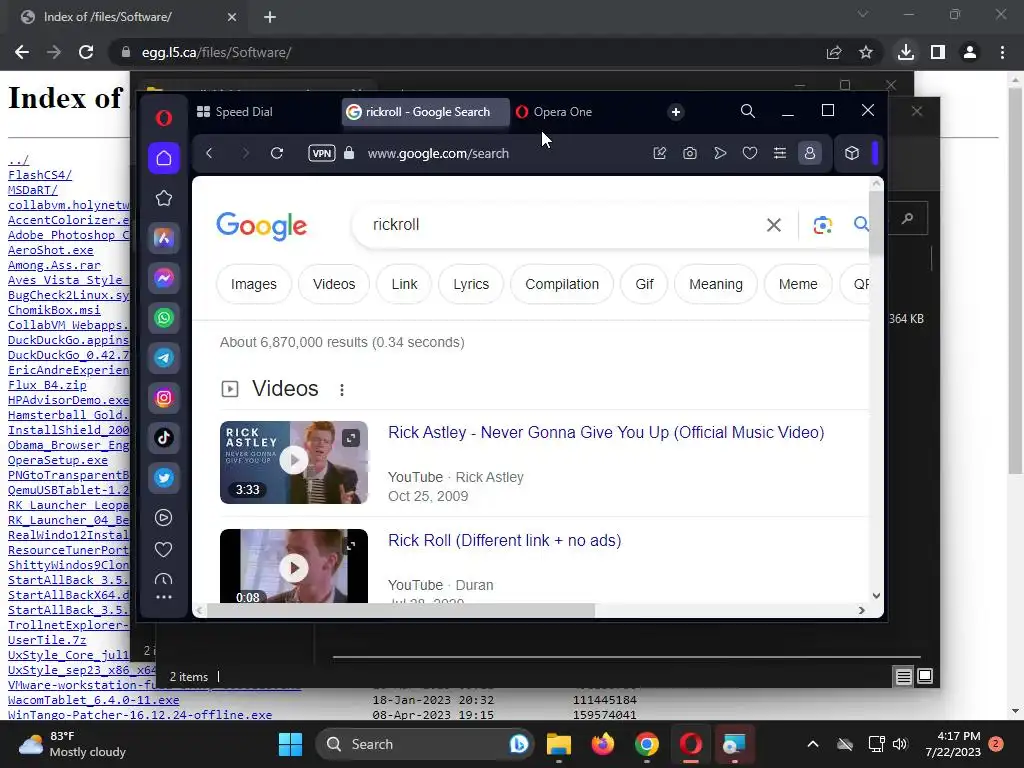Viewport: 1024px width, 768px height.
Task: Open Rick Roll (Different link + no ads)
Action: (x=504, y=541)
